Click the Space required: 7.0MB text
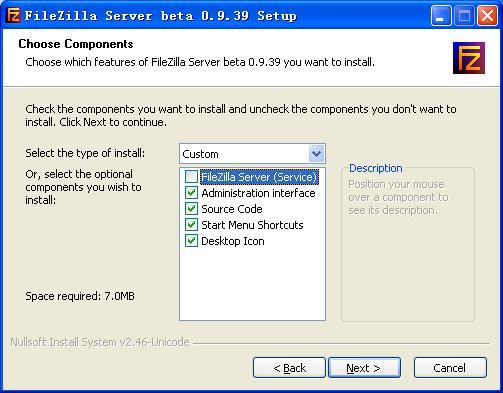 pos(80,296)
